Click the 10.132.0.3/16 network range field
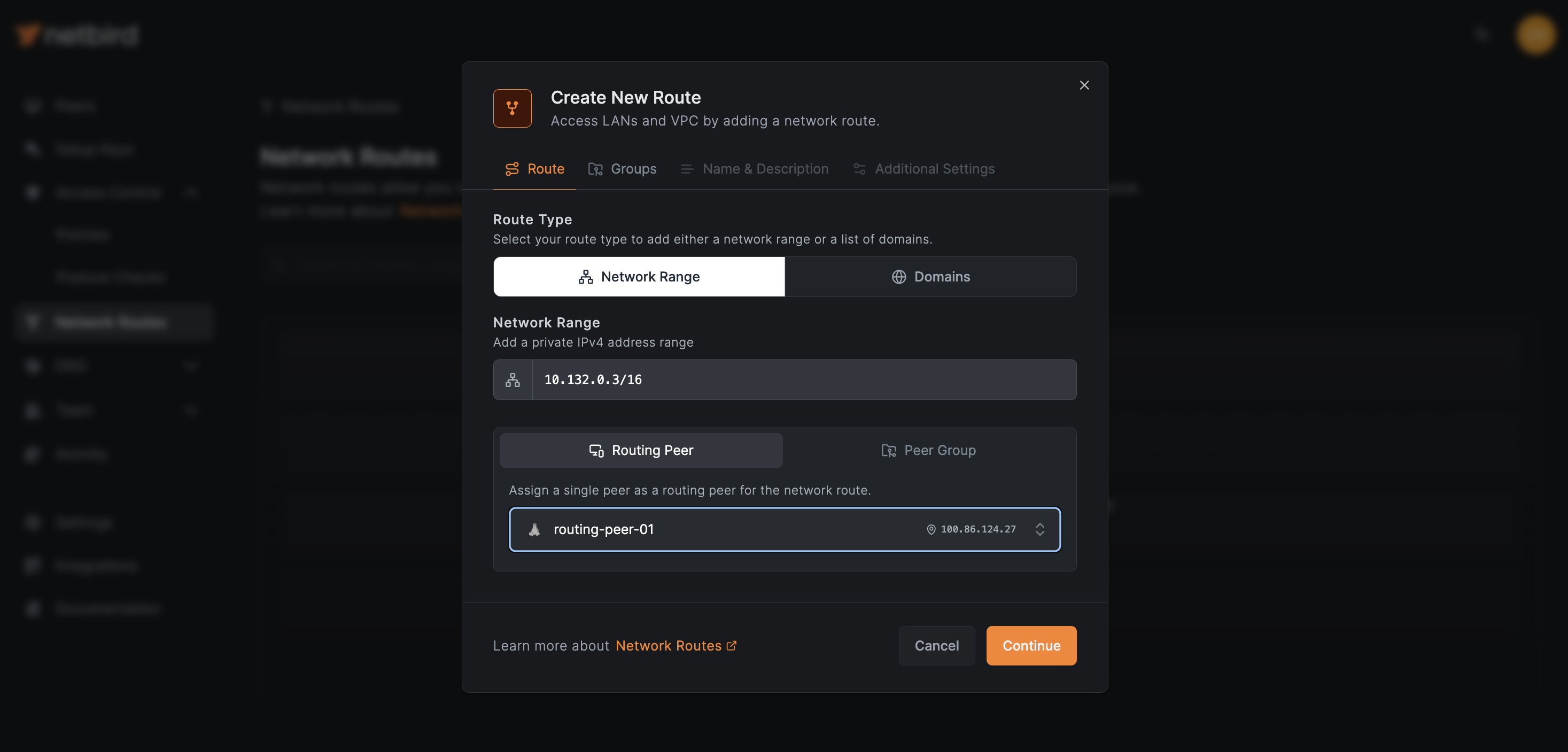 803,380
